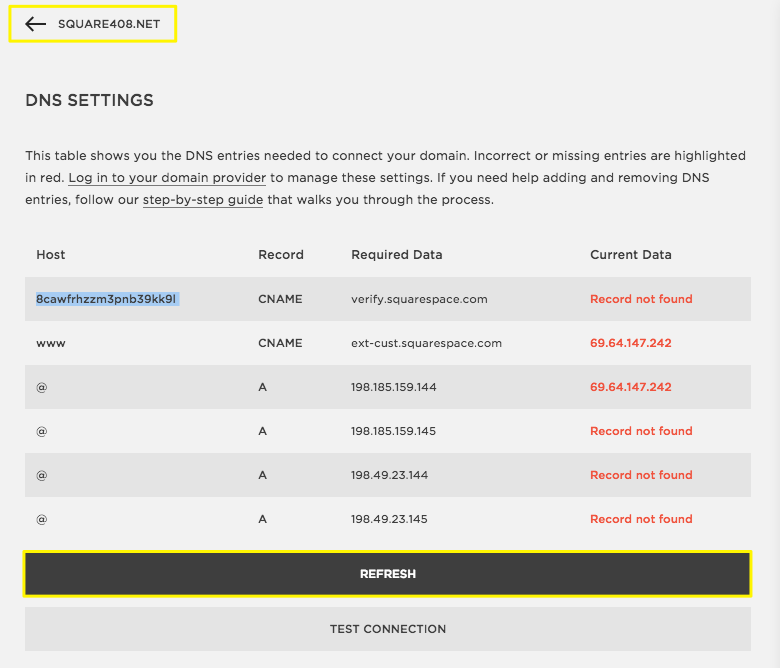Image resolution: width=780 pixels, height=668 pixels.
Task: Go back via the SQUARE408.NET label
Action: [108, 24]
